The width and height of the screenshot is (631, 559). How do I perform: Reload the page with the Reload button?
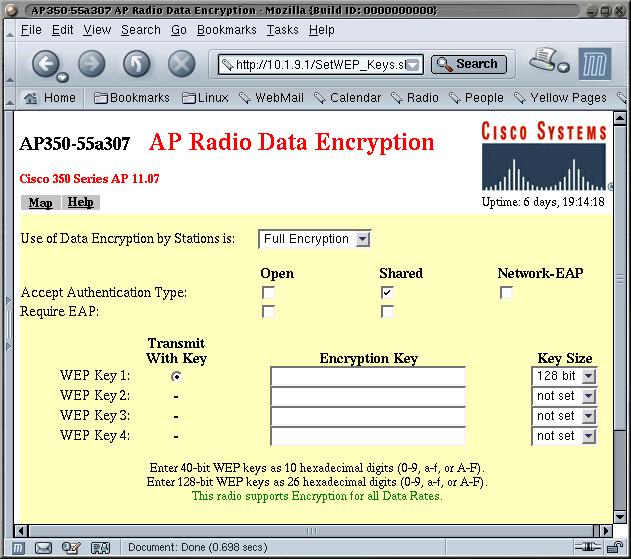click(x=137, y=64)
